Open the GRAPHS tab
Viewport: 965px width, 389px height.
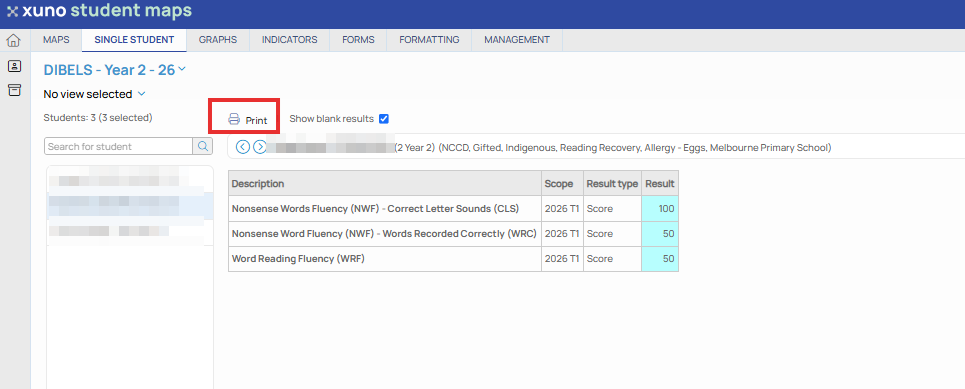218,40
